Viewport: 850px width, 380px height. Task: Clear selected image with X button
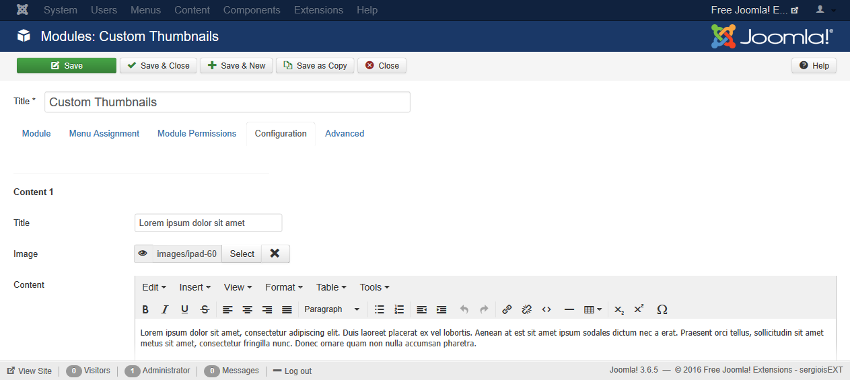[x=275, y=254]
